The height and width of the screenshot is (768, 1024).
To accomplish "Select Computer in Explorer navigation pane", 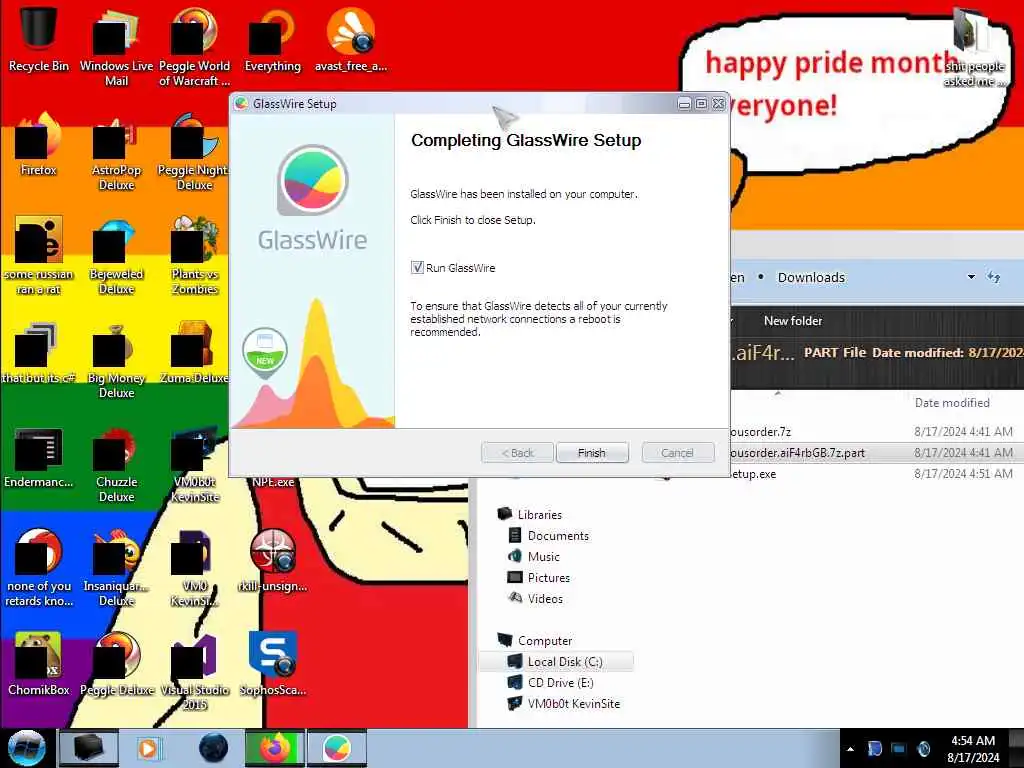I will [545, 641].
